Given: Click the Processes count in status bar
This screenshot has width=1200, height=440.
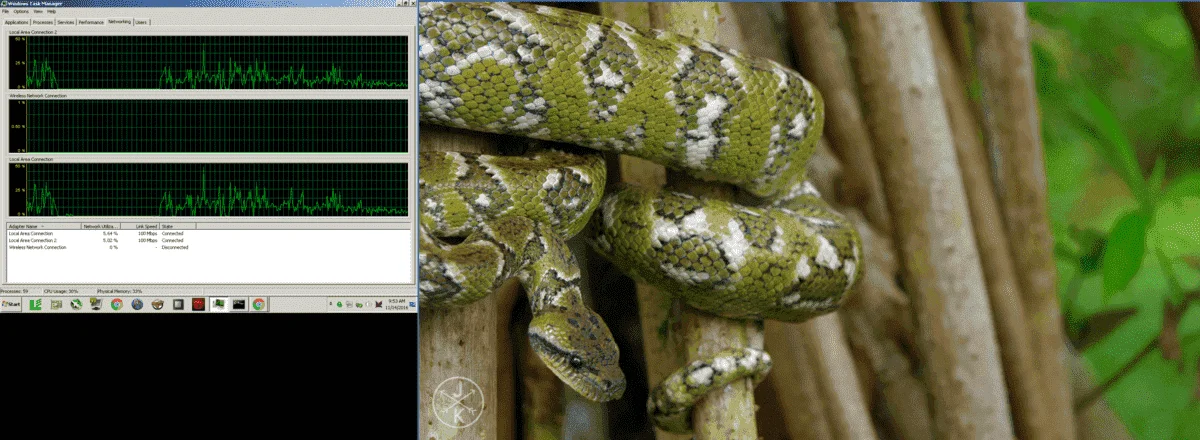Looking at the screenshot, I should coord(14,291).
